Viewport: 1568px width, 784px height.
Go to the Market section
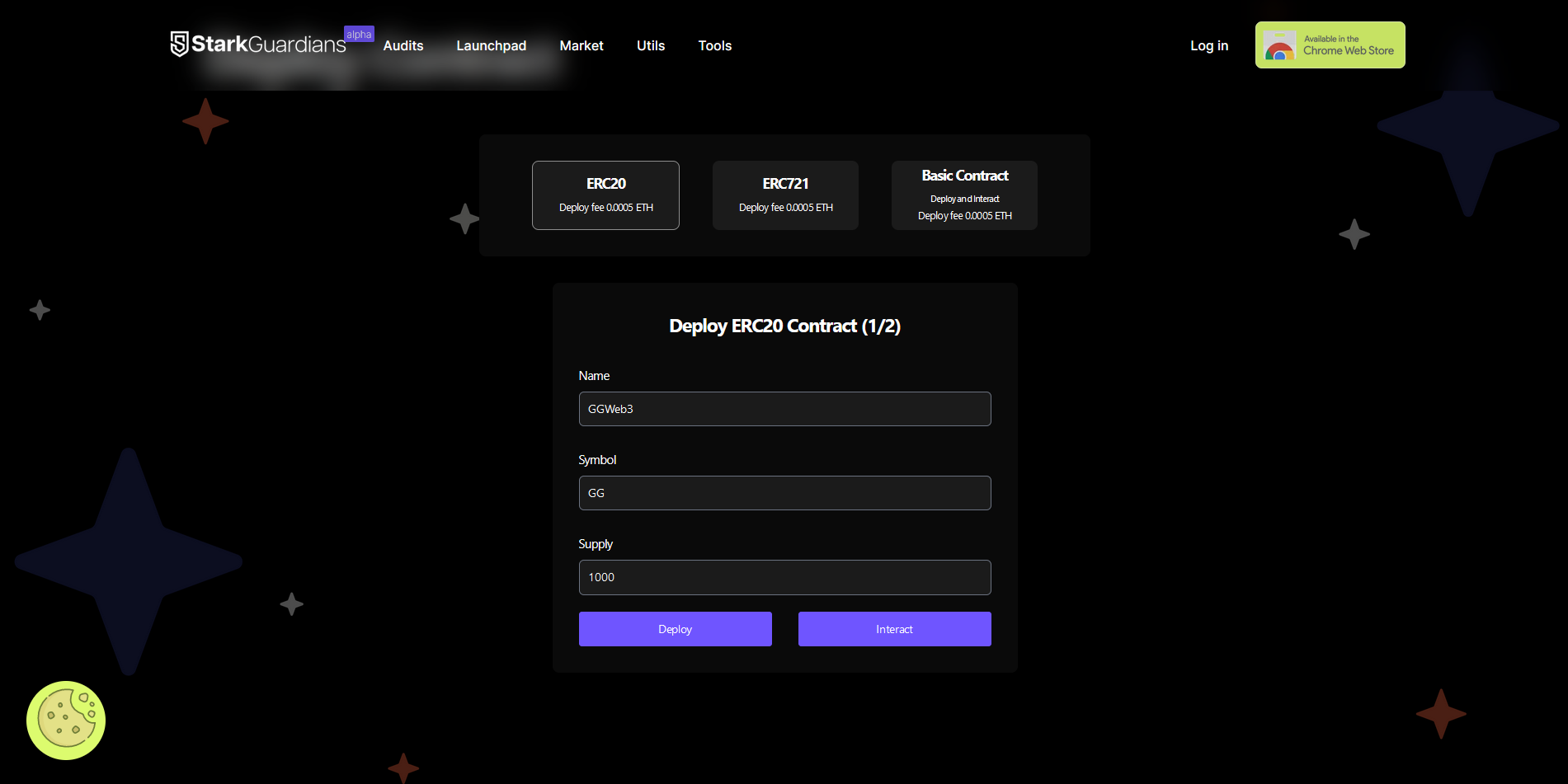581,46
